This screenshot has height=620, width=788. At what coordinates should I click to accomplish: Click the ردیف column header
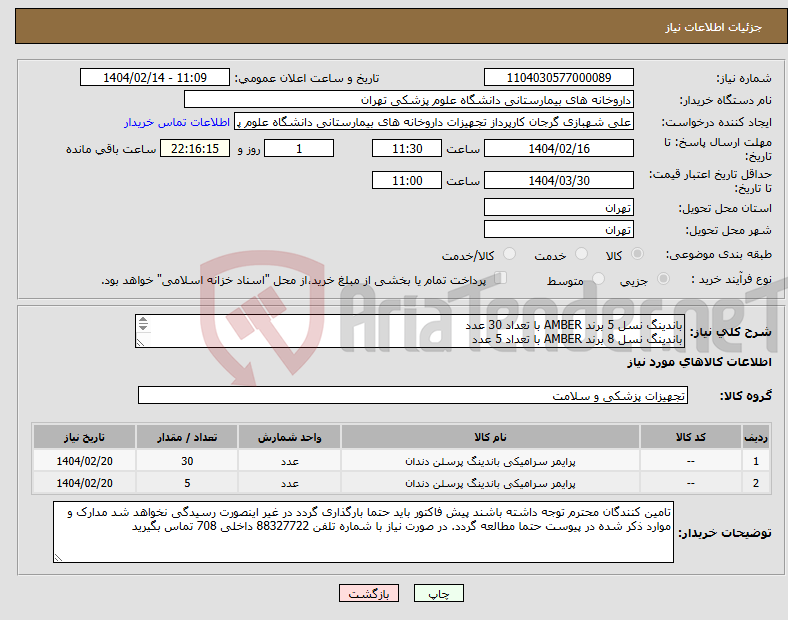click(x=755, y=437)
